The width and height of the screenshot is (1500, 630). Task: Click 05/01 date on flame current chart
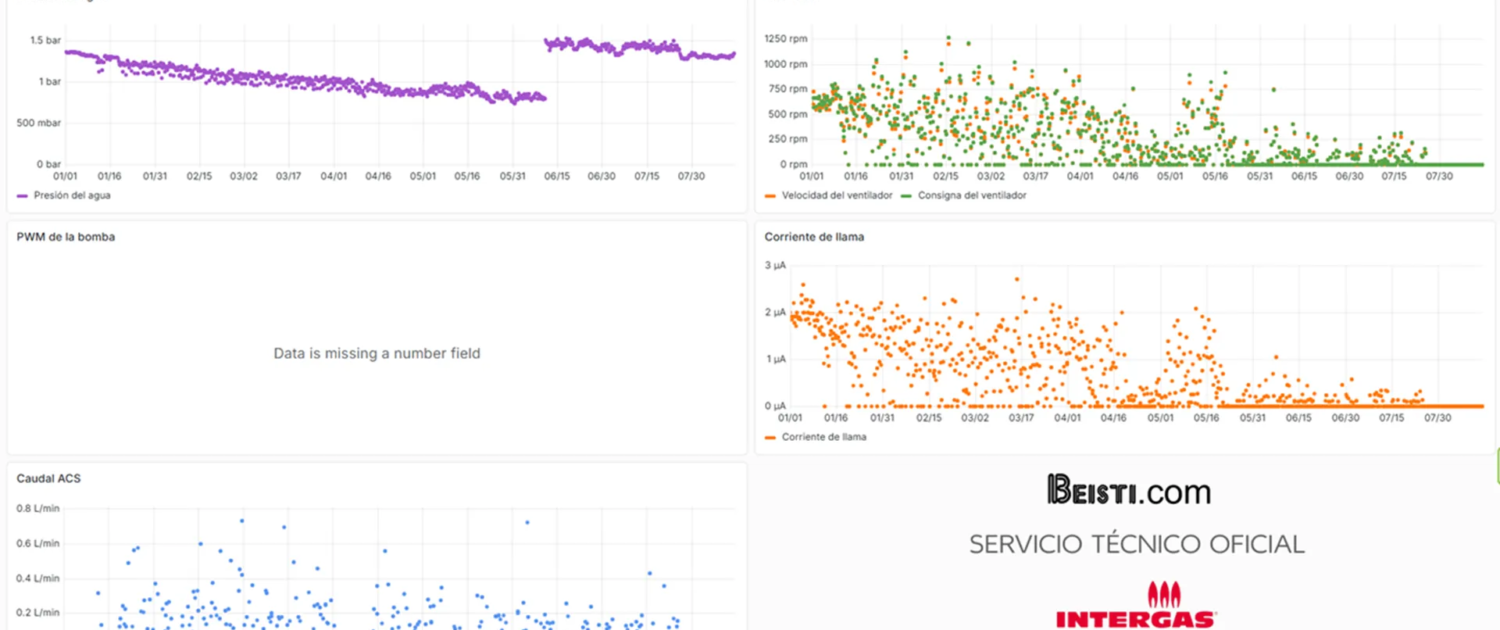(x=1160, y=418)
